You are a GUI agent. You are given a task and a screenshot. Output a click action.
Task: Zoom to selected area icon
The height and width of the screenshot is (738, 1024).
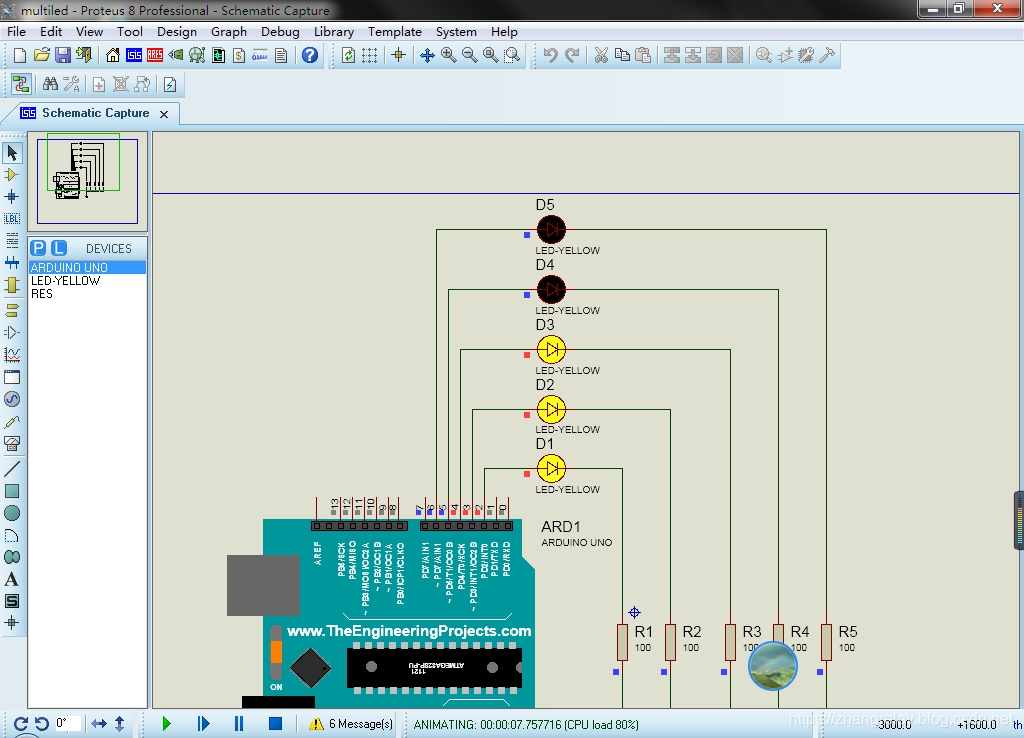[x=512, y=56]
